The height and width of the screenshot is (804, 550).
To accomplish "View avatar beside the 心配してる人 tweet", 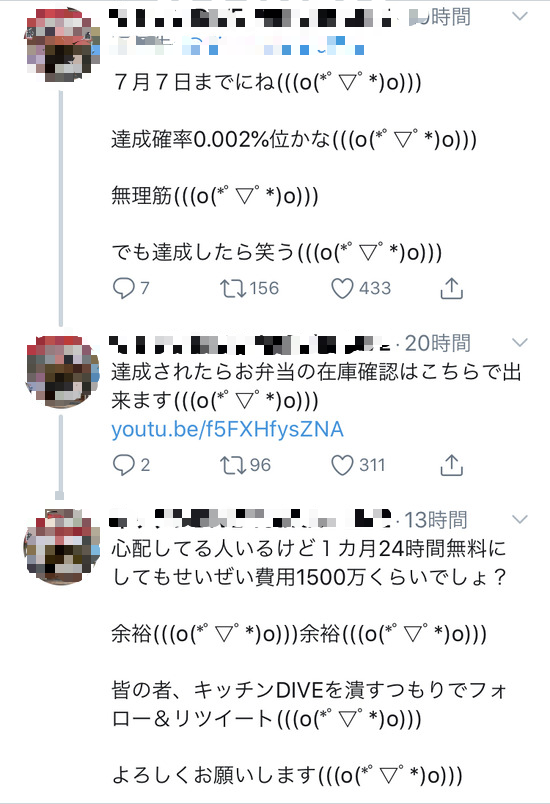I will tap(62, 547).
